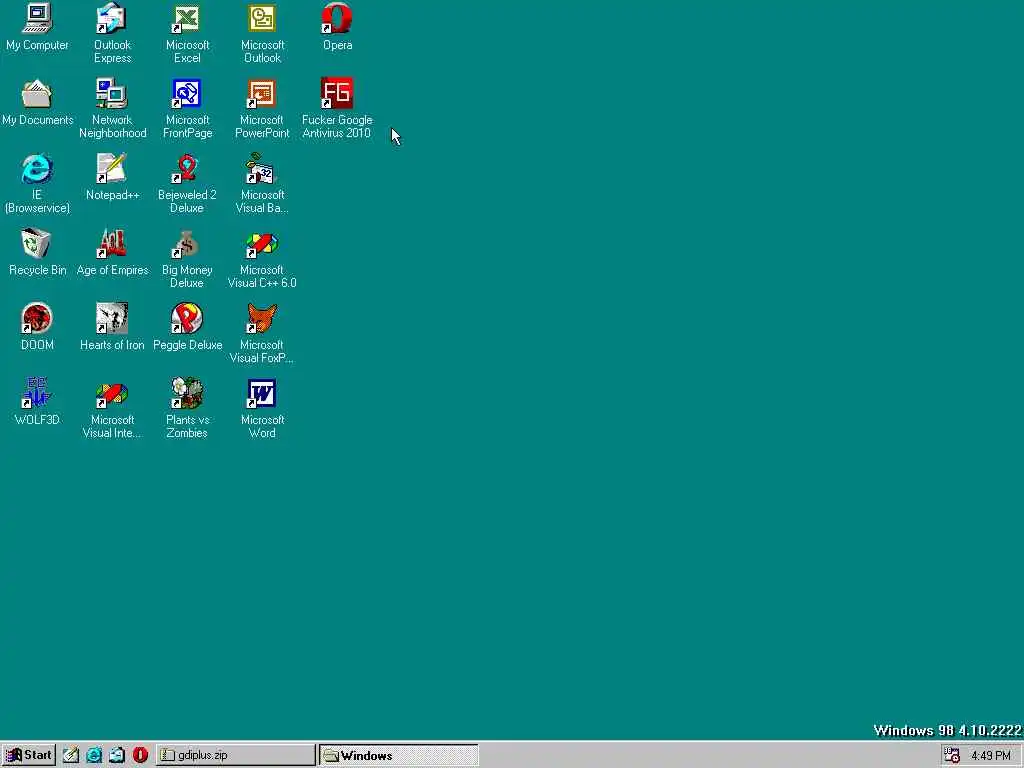Launch Opera from the Quick Launch bar
The width and height of the screenshot is (1024, 768).
[140, 755]
